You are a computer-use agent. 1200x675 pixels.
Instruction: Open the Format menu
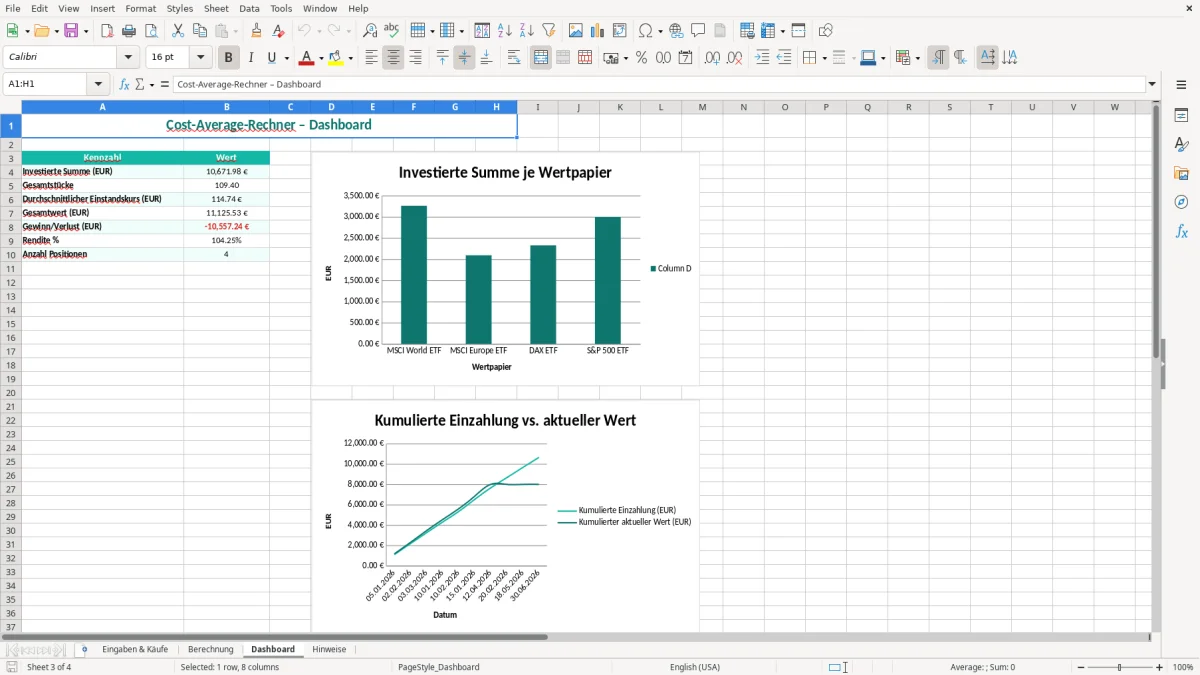click(141, 8)
